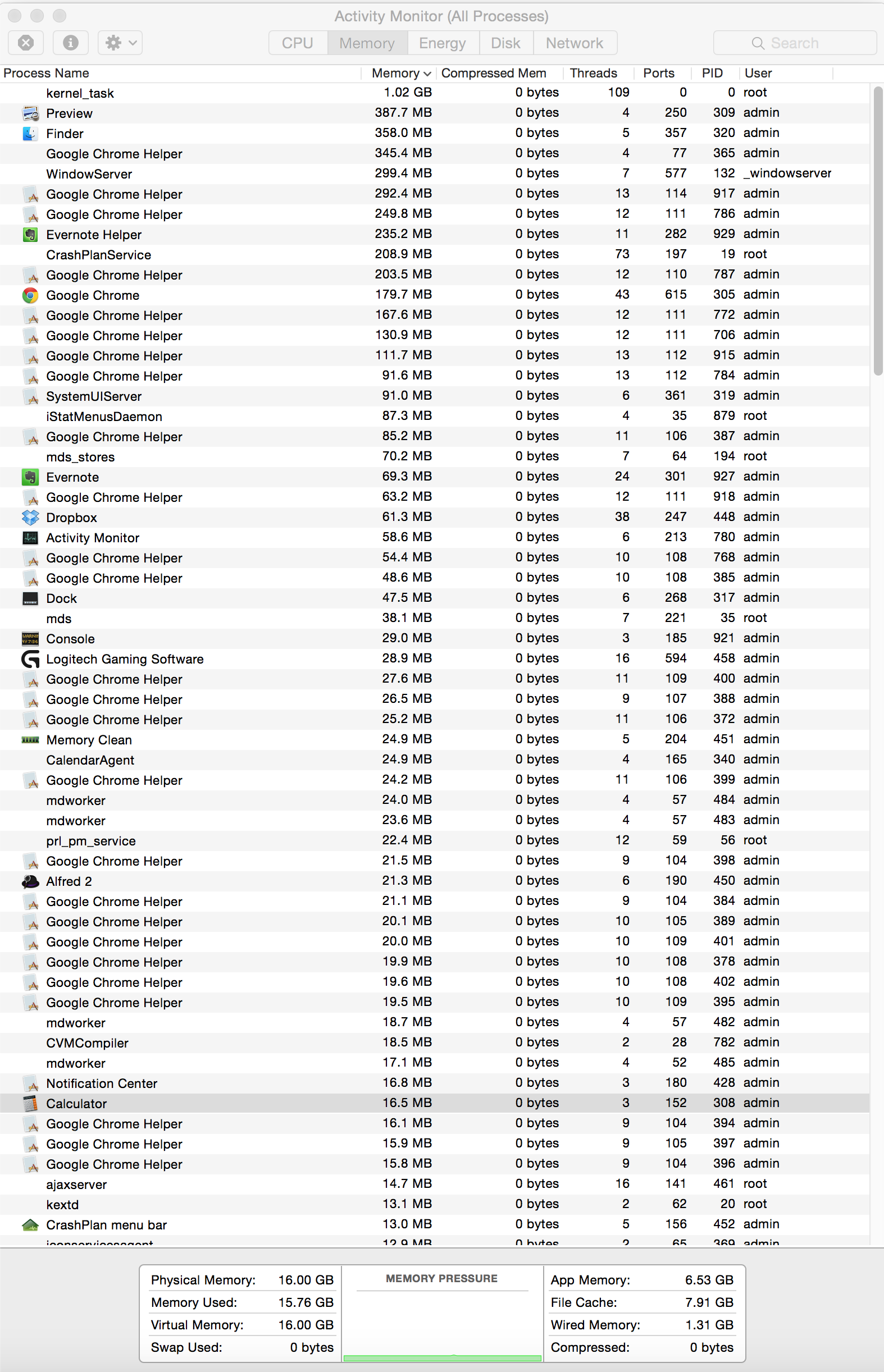Click the Calculator app icon
884x1372 pixels.
click(30, 1104)
